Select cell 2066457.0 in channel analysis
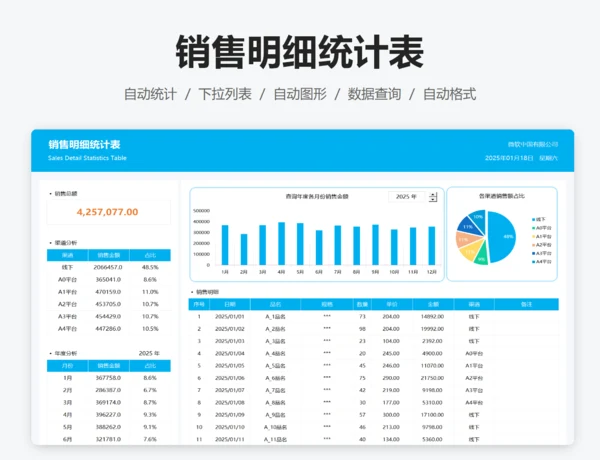This screenshot has height=460, width=600. pos(108,267)
